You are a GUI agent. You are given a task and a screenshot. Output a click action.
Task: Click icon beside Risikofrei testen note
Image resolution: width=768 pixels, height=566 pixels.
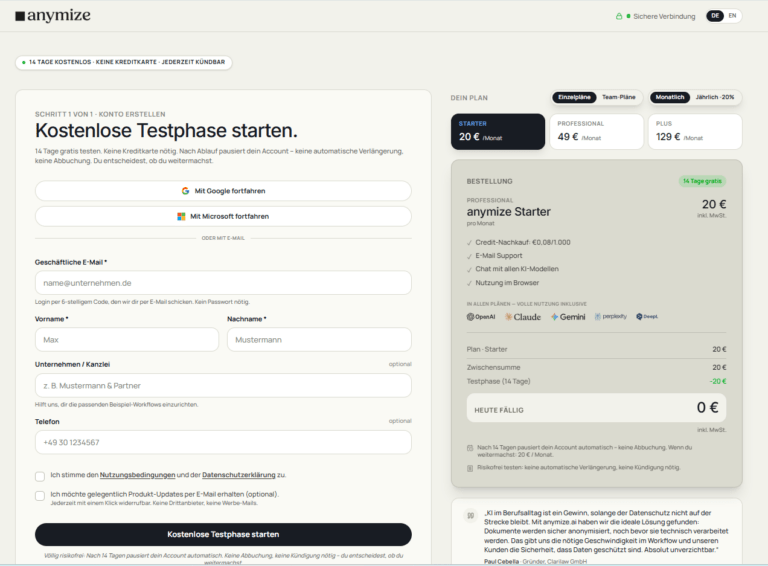click(x=470, y=468)
